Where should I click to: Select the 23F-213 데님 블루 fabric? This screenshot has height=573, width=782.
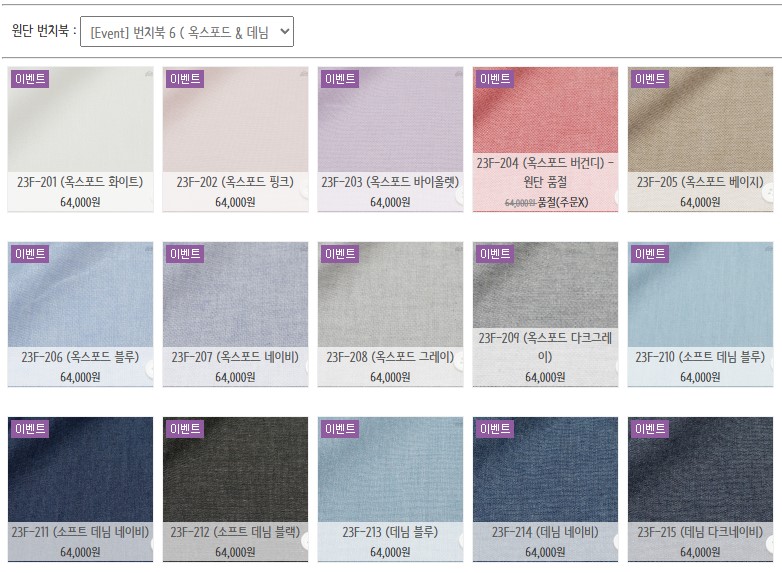coord(391,489)
